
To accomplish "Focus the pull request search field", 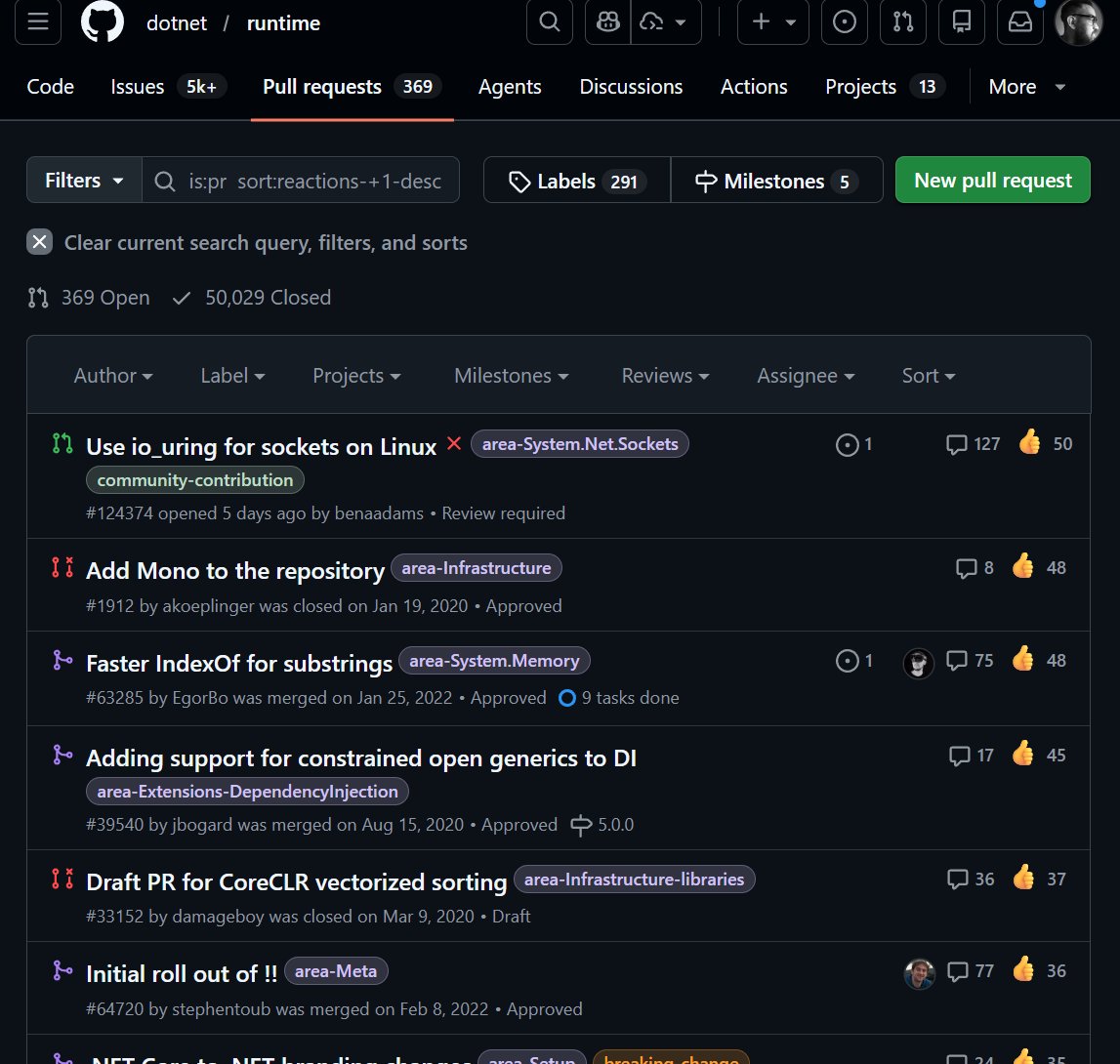I will 301,180.
